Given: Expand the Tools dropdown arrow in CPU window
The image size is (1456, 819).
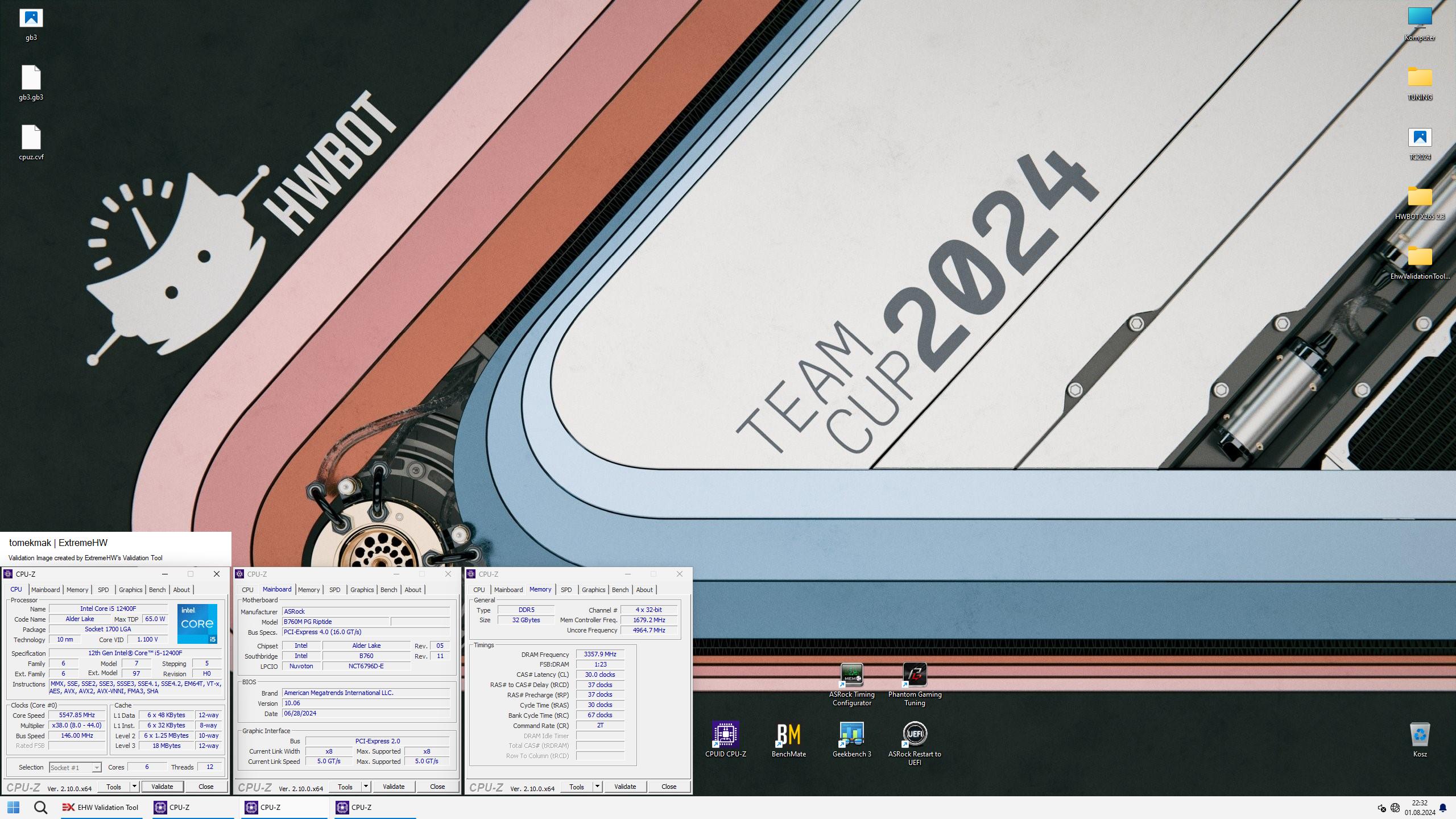Looking at the screenshot, I should click(x=134, y=787).
